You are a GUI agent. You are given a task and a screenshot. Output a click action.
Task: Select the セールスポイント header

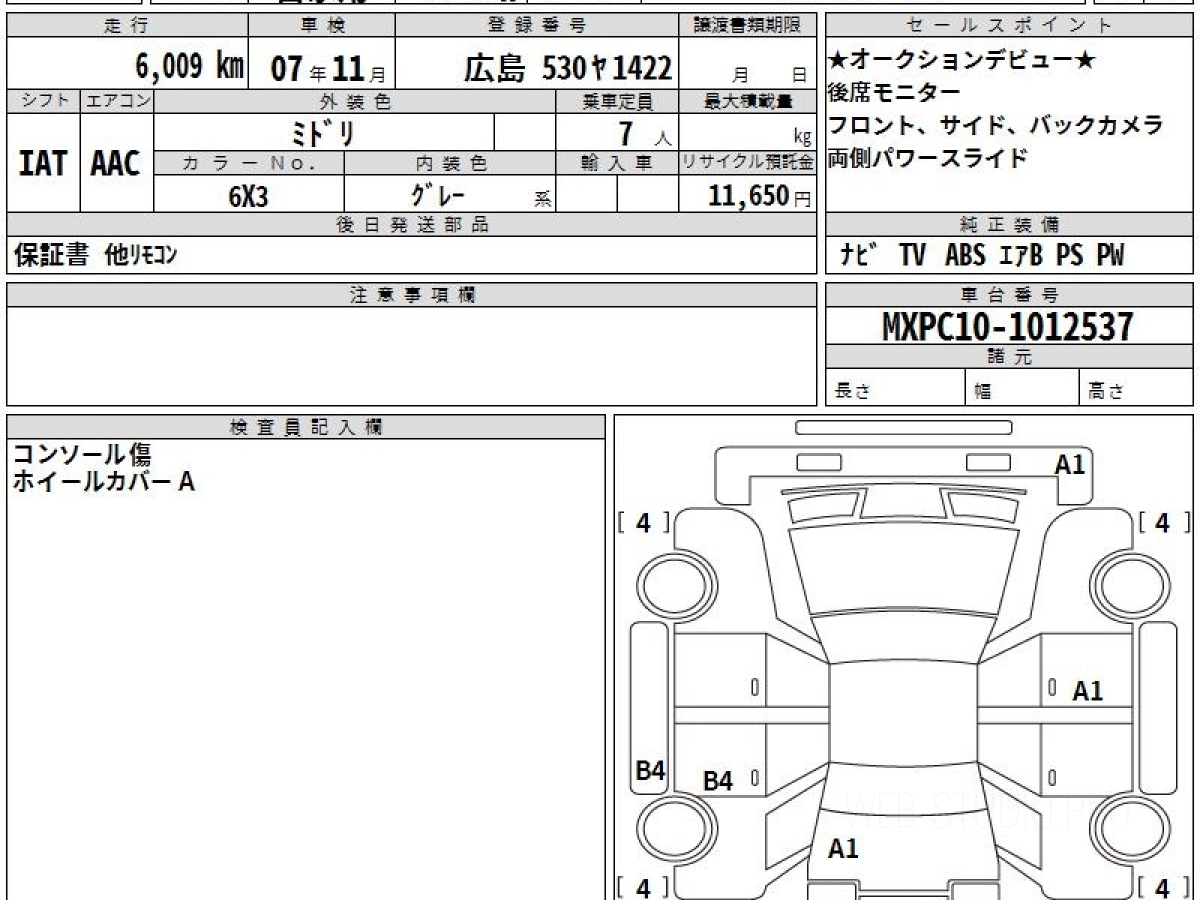(1010, 26)
